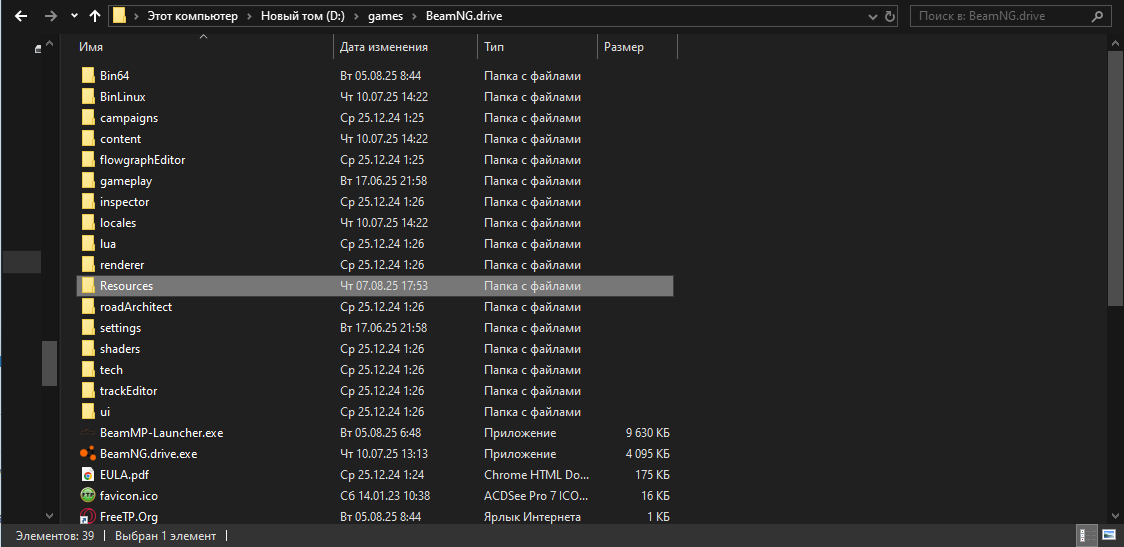Open the recent locations dropdown arrow

pos(75,16)
